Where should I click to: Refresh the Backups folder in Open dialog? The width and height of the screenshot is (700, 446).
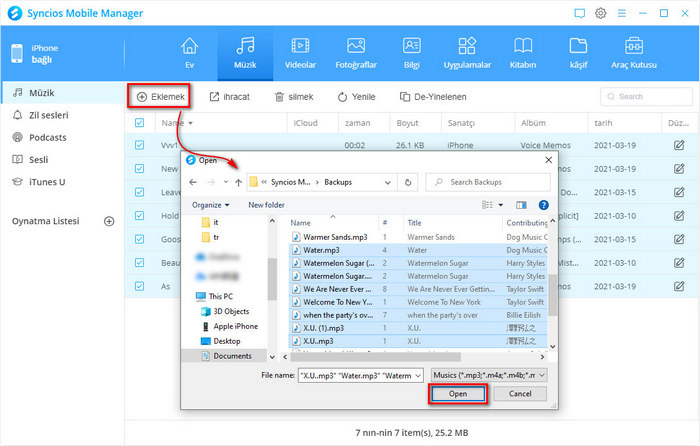click(408, 182)
